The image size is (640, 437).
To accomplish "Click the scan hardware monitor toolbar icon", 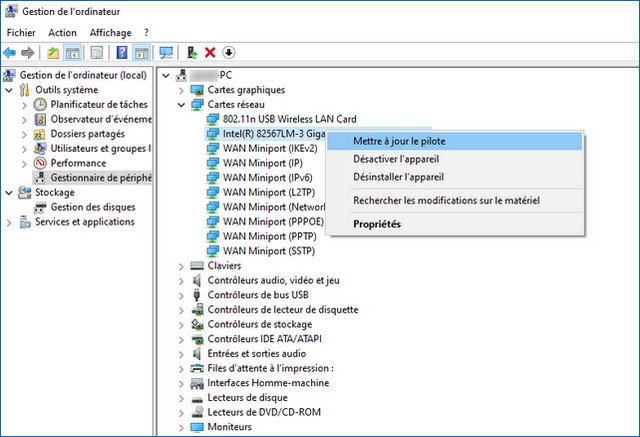I will 166,52.
